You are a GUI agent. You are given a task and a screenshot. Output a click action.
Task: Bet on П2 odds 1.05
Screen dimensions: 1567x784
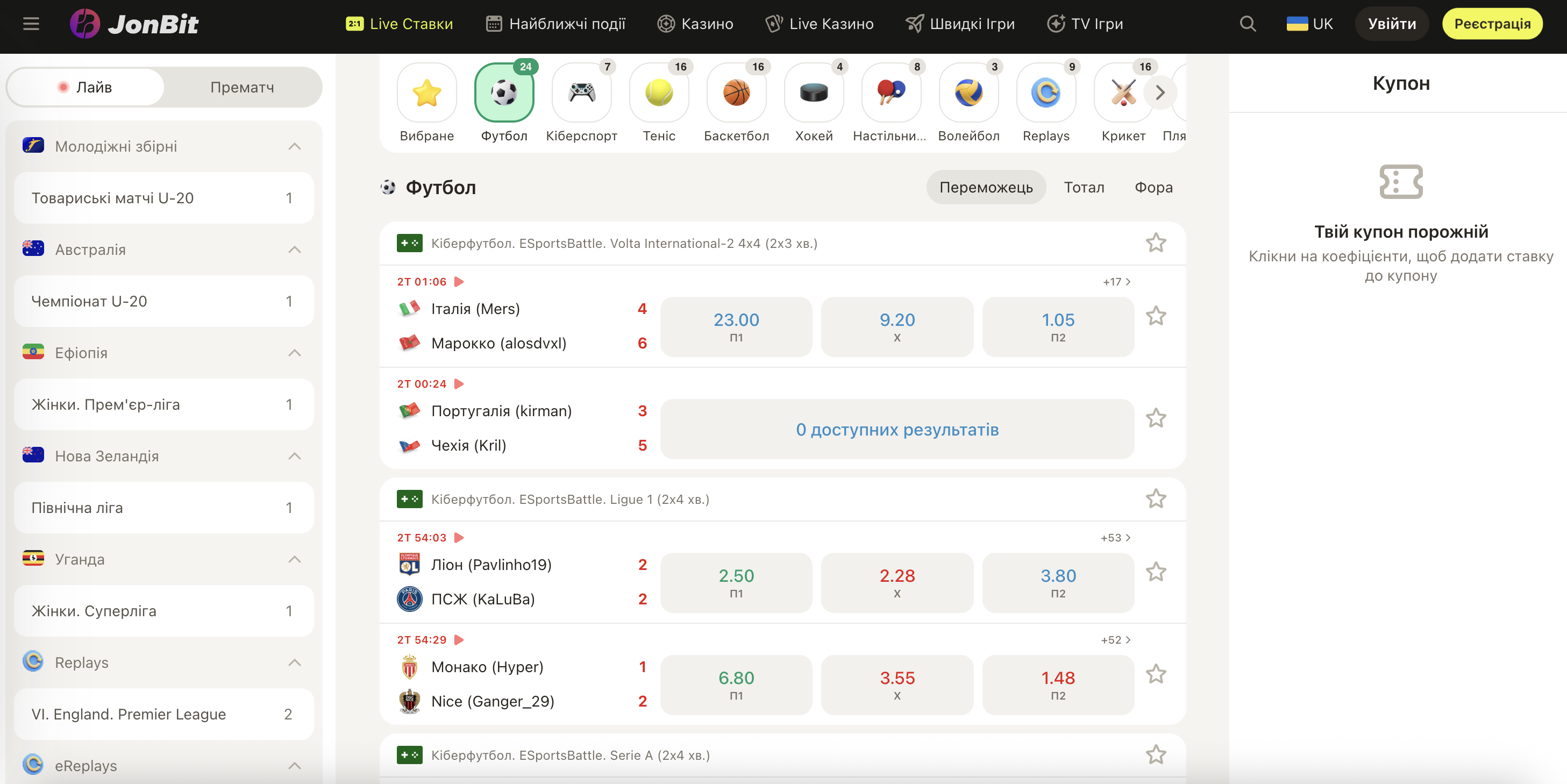[1058, 326]
